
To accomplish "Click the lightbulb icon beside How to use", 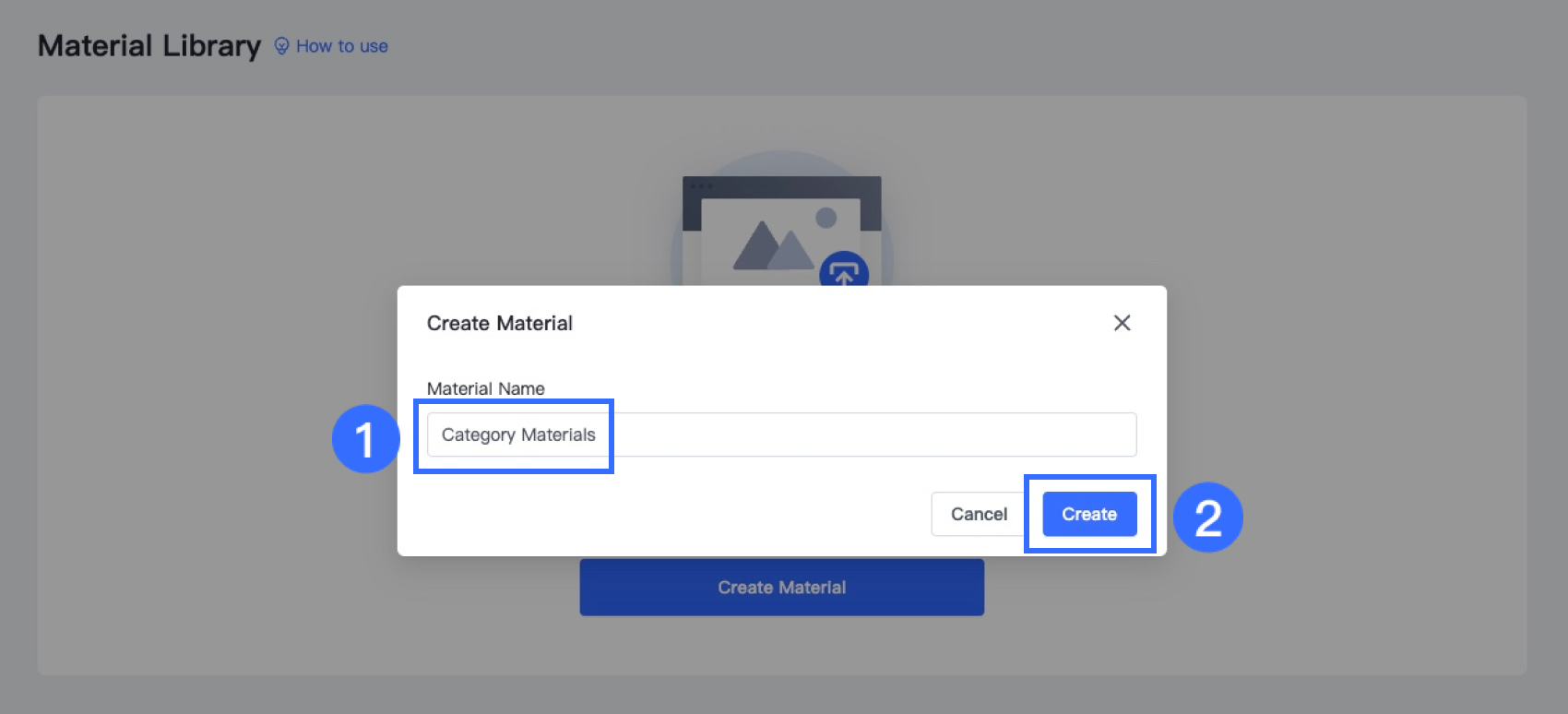I will [282, 46].
